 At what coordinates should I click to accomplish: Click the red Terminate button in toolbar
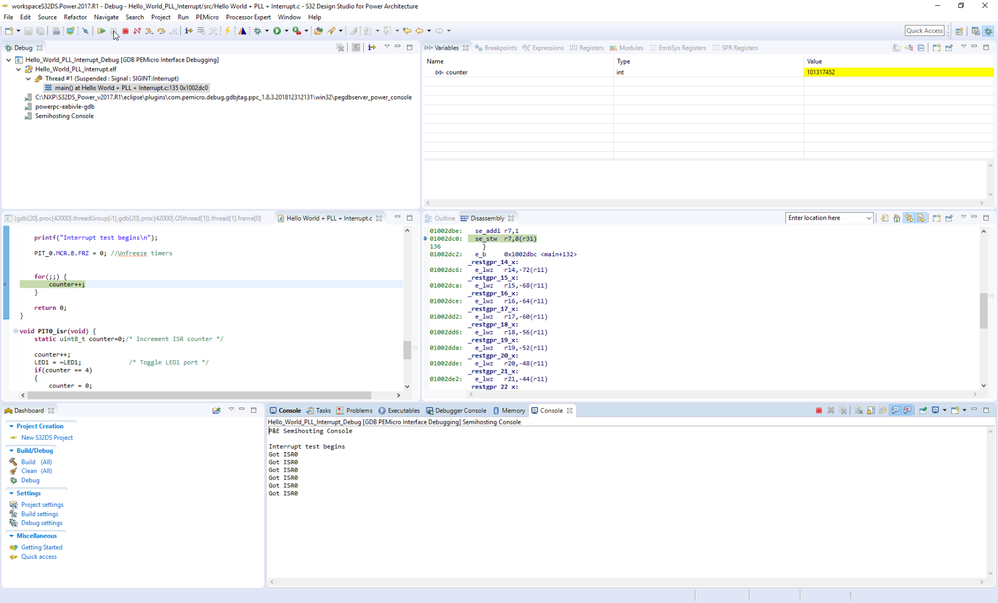pyautogui.click(x=125, y=31)
